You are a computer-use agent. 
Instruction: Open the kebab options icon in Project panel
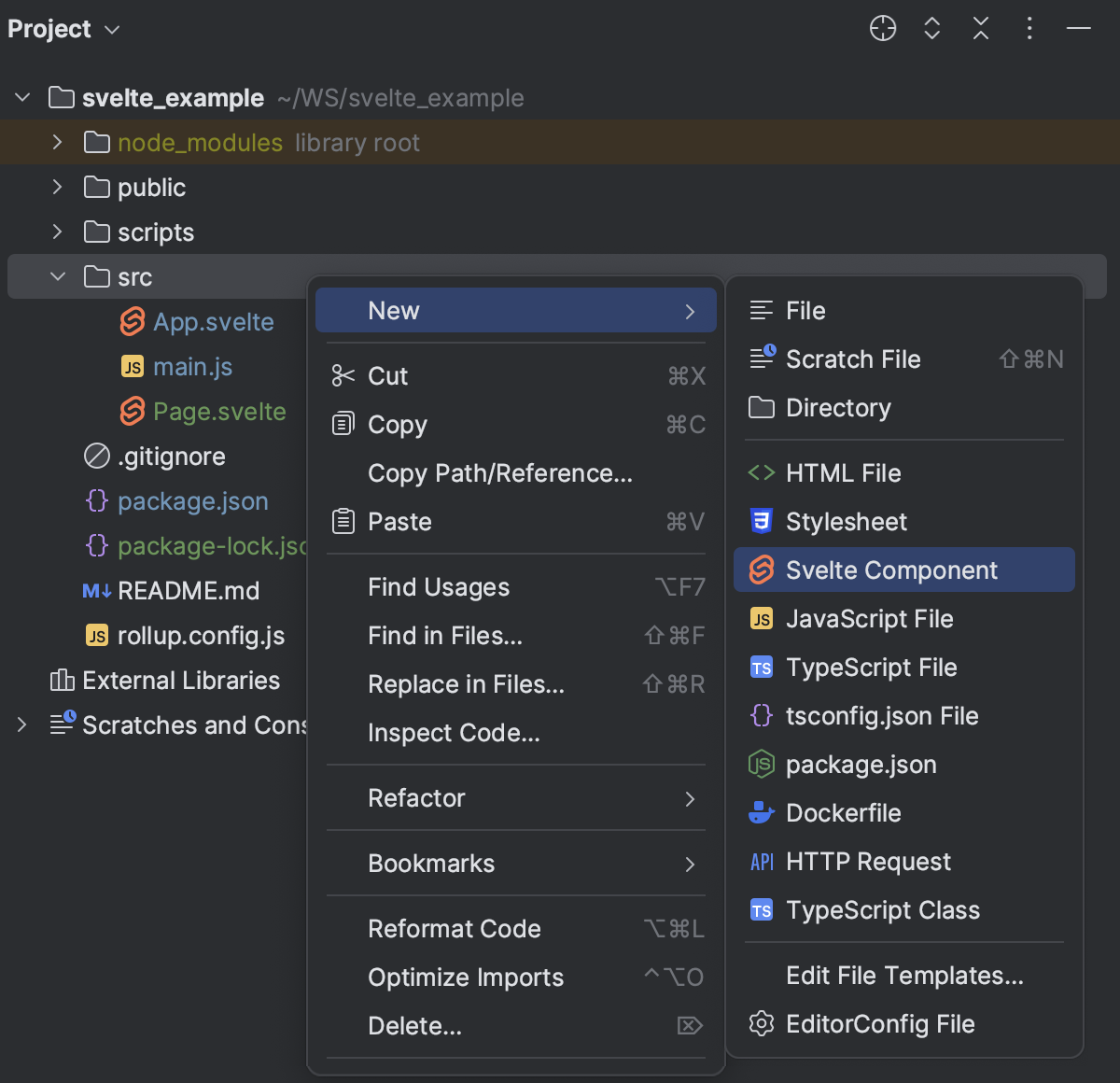1029,28
